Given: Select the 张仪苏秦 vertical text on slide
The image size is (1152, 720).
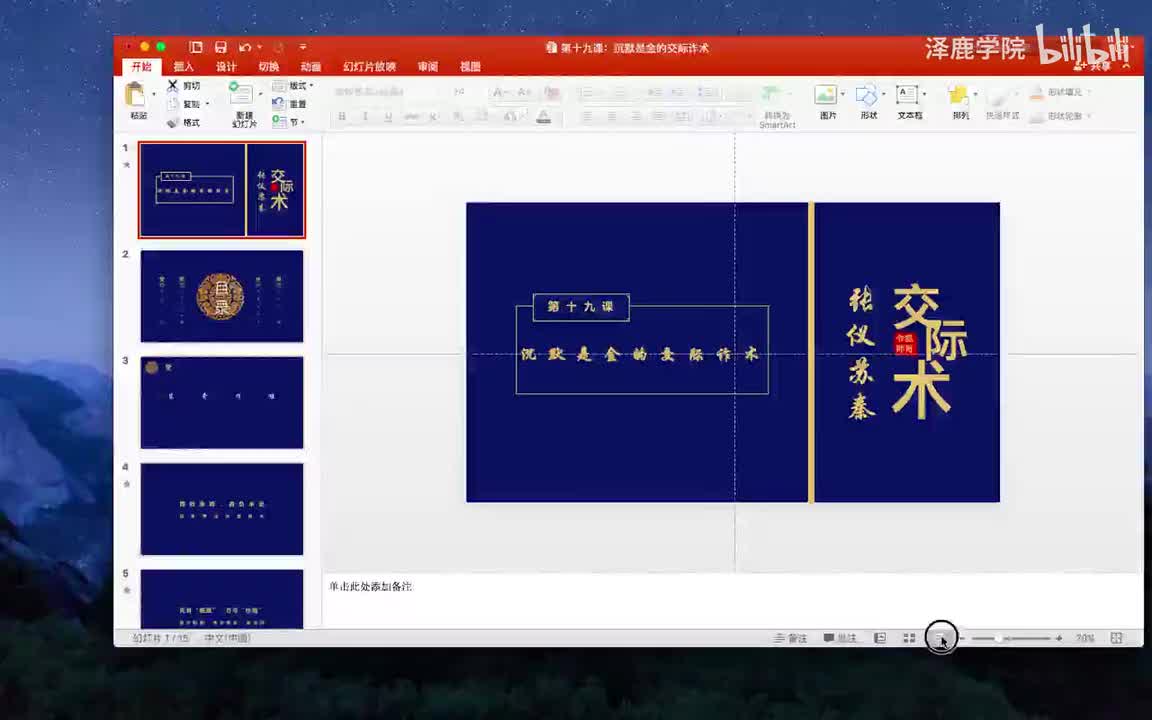Looking at the screenshot, I should [x=861, y=353].
